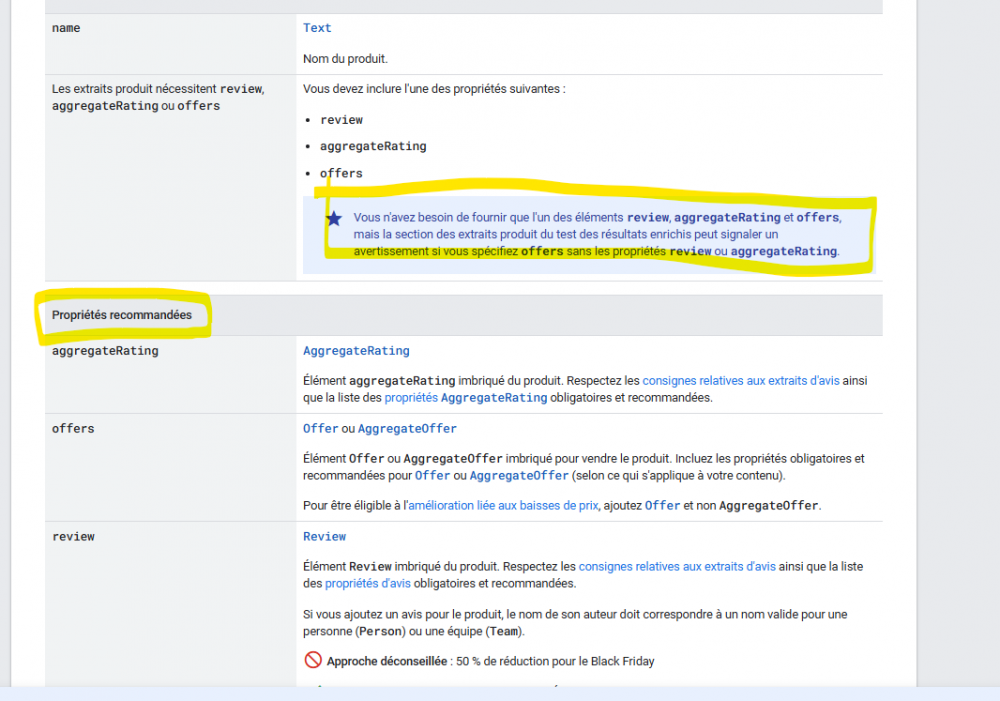Click 'Vous n'avez besoin de fournir' note text
This screenshot has width=1000, height=701.
[598, 235]
